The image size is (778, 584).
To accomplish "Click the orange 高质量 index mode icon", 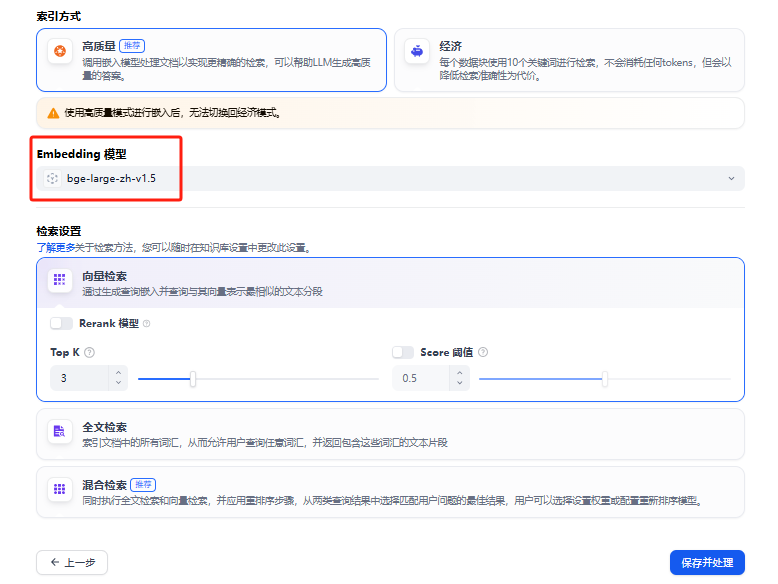I will (x=60, y=52).
